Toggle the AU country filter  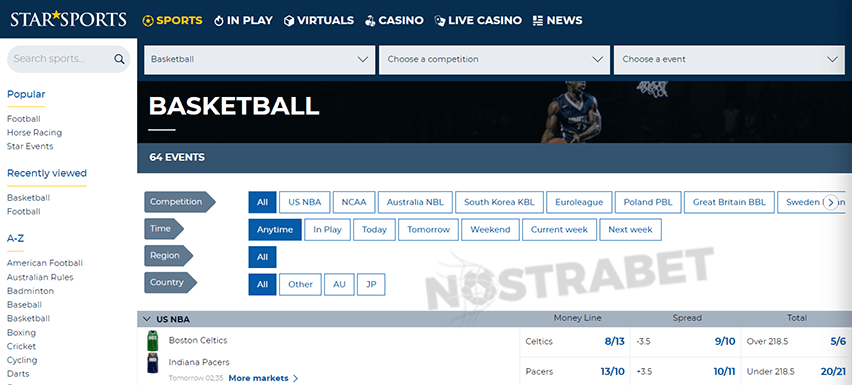coord(340,285)
